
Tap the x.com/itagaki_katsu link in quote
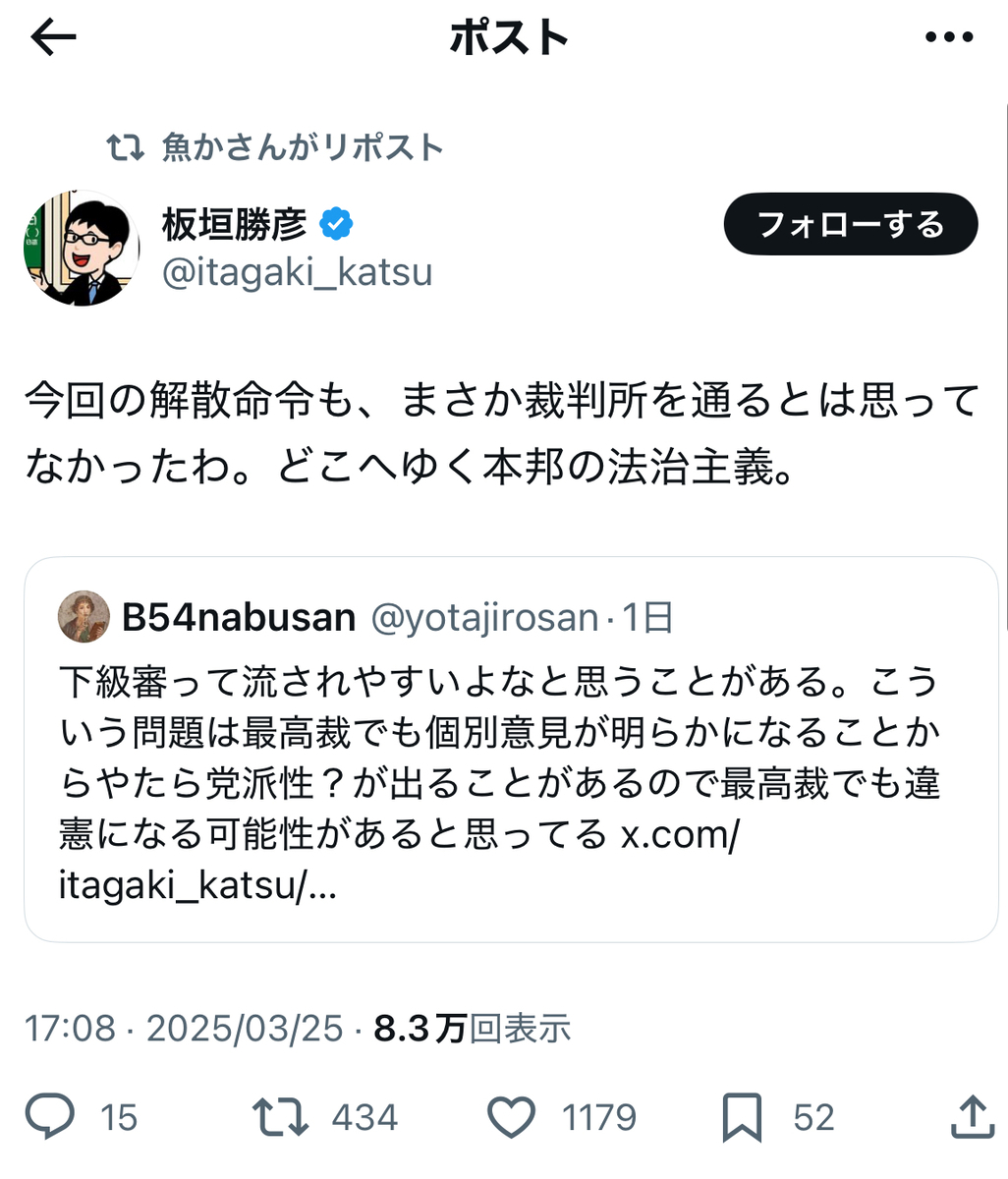coord(398,861)
